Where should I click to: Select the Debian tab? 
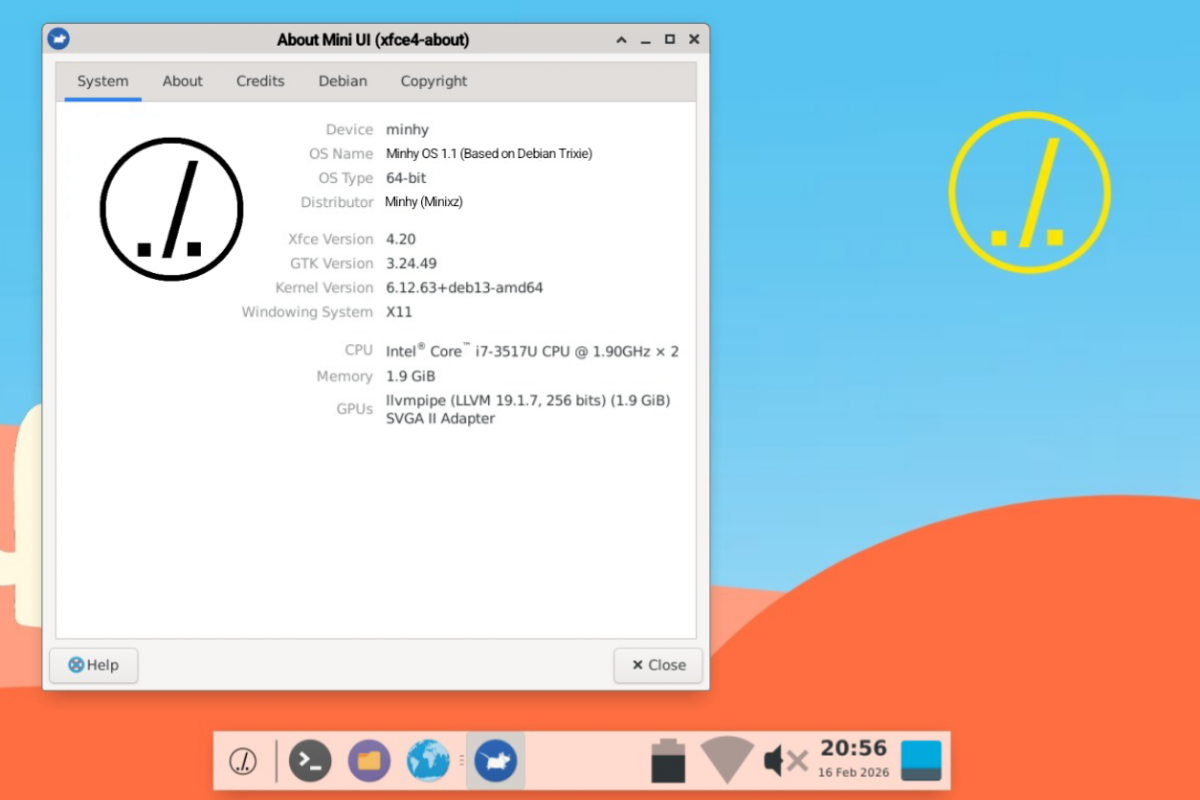(x=343, y=81)
